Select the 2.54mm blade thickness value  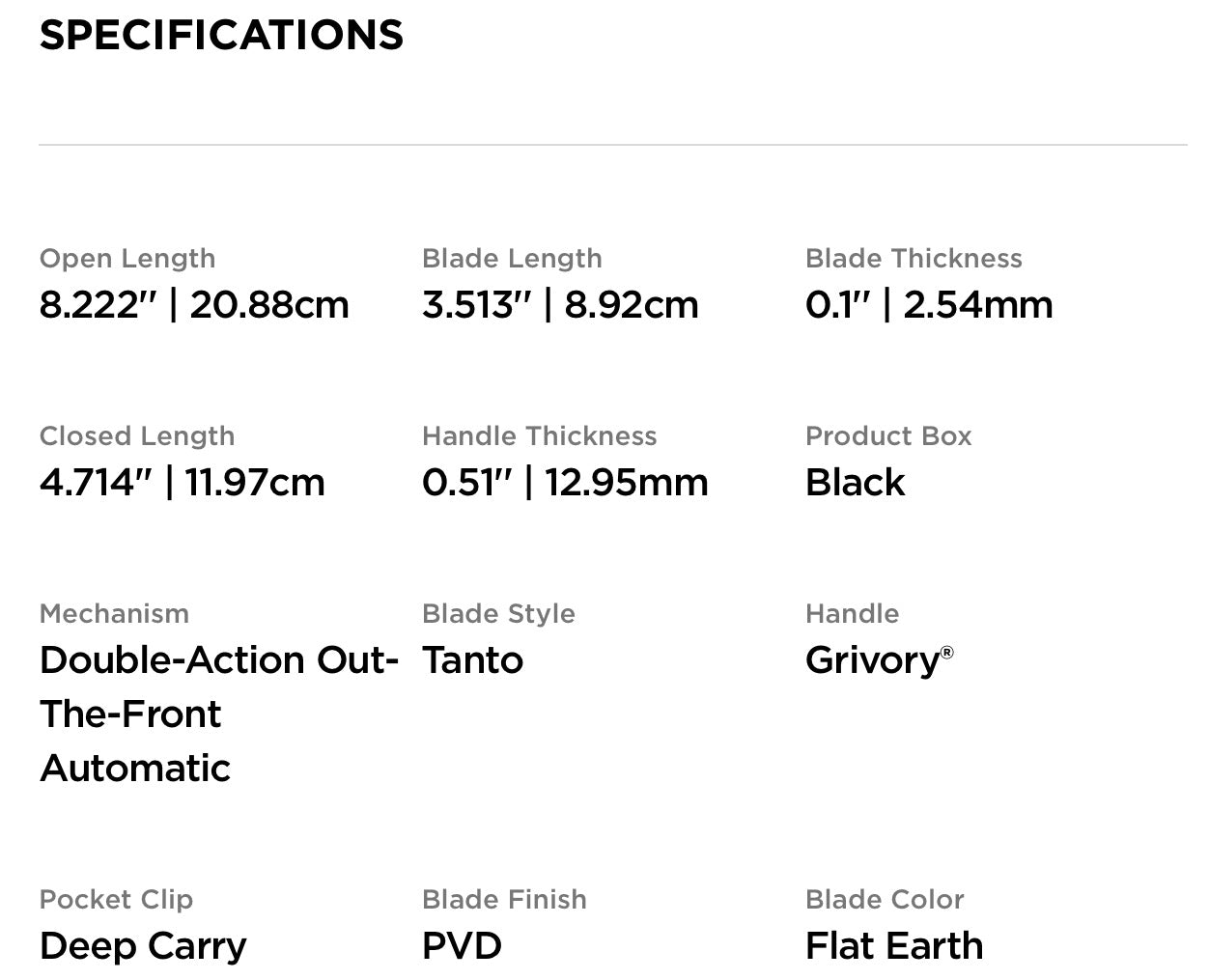pos(977,305)
